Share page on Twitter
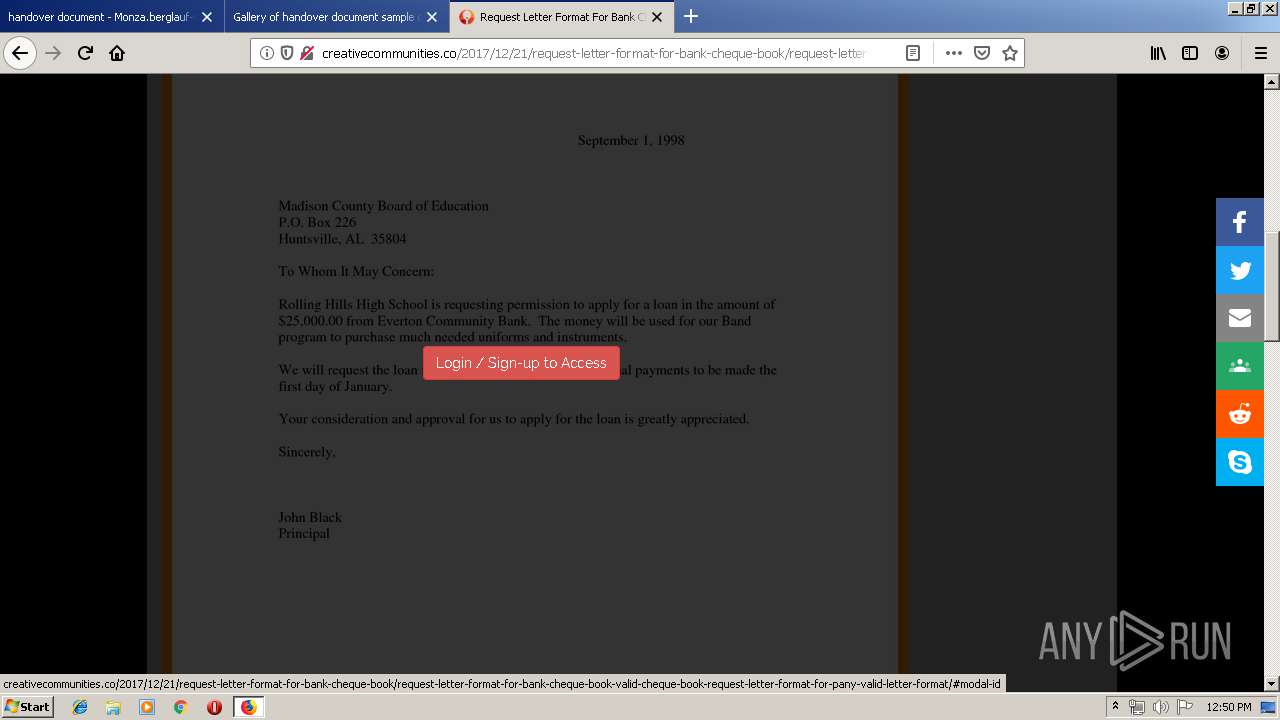 [x=1240, y=270]
